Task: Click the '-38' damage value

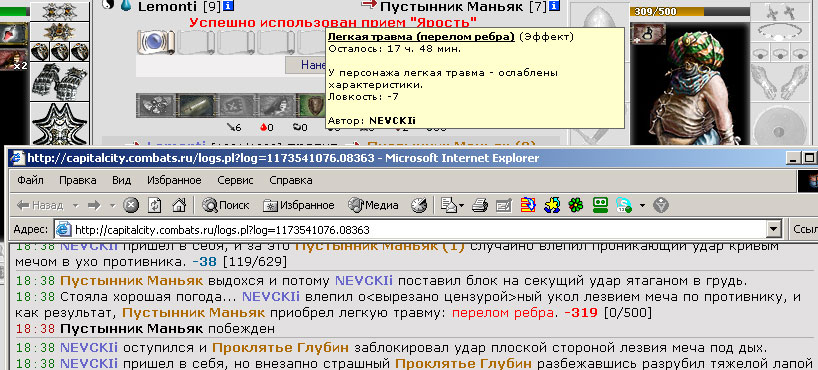Action: coord(204,262)
